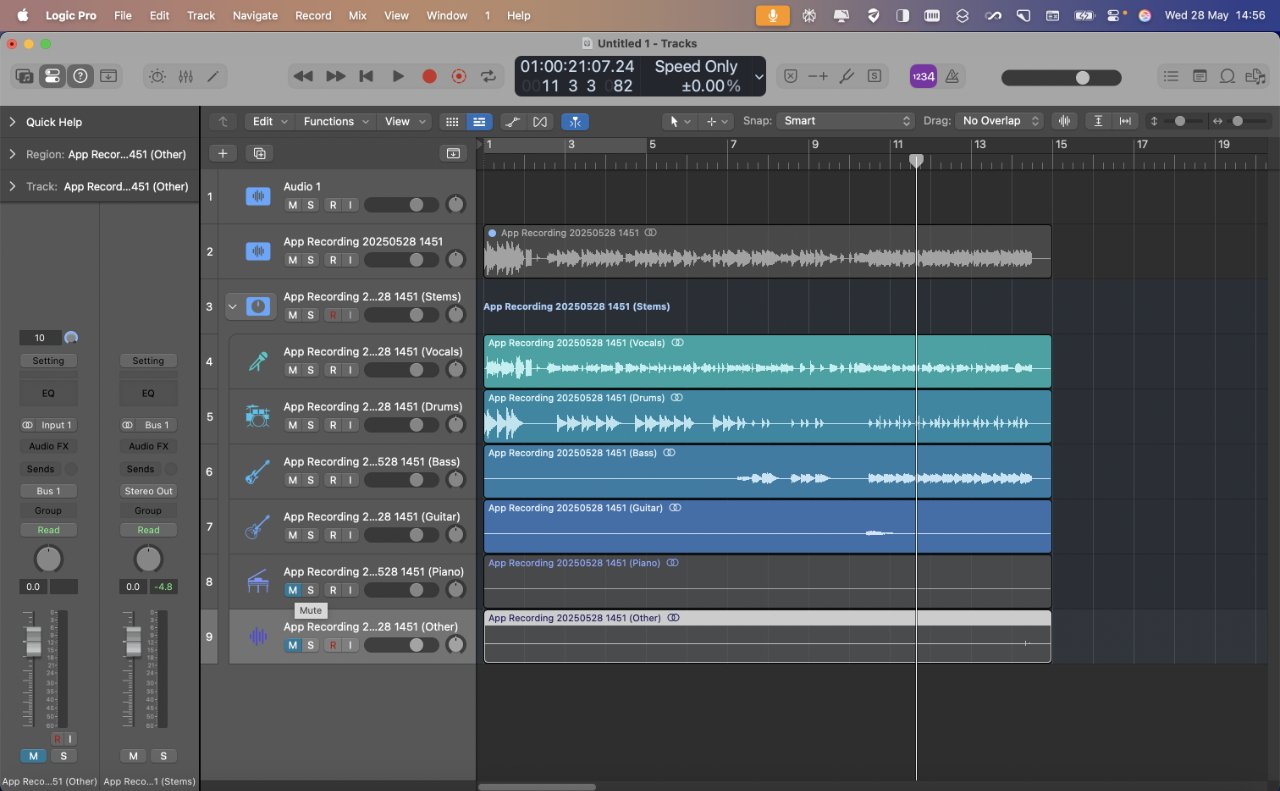Open the LCD display mode dropdown arrow

click(x=759, y=76)
